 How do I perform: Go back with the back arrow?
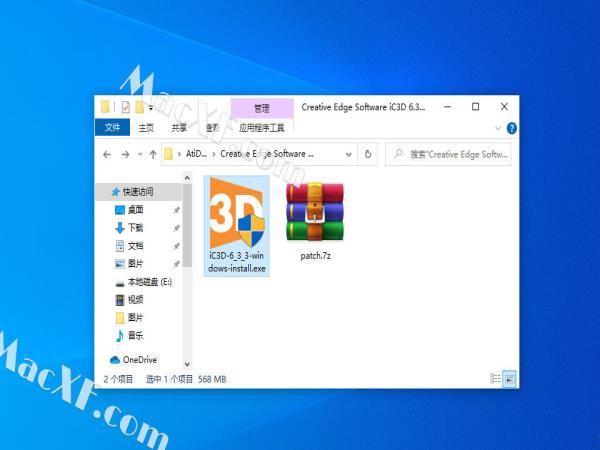(107, 155)
